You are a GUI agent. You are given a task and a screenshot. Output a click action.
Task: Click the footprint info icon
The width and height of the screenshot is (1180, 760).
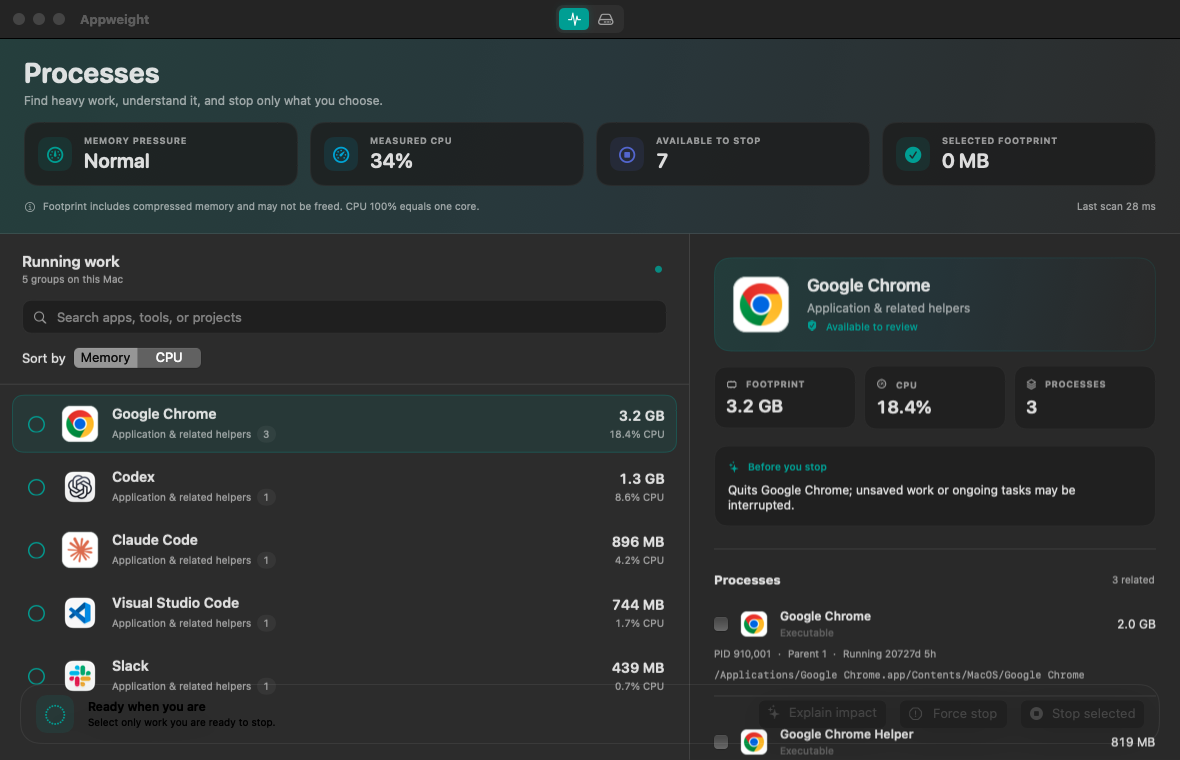[30, 207]
